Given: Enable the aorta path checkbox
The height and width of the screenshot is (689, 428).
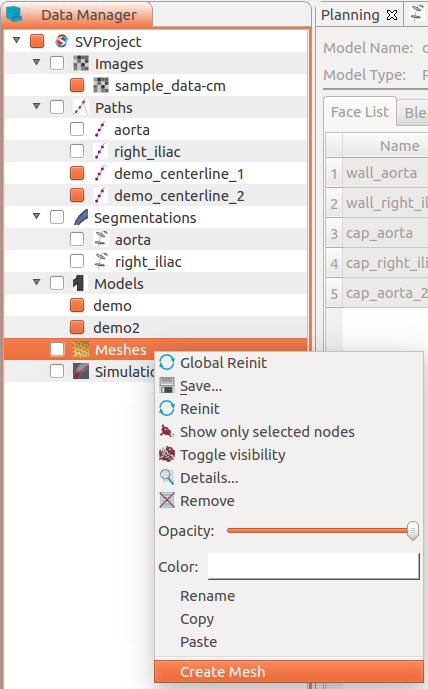Looking at the screenshot, I should (77, 130).
